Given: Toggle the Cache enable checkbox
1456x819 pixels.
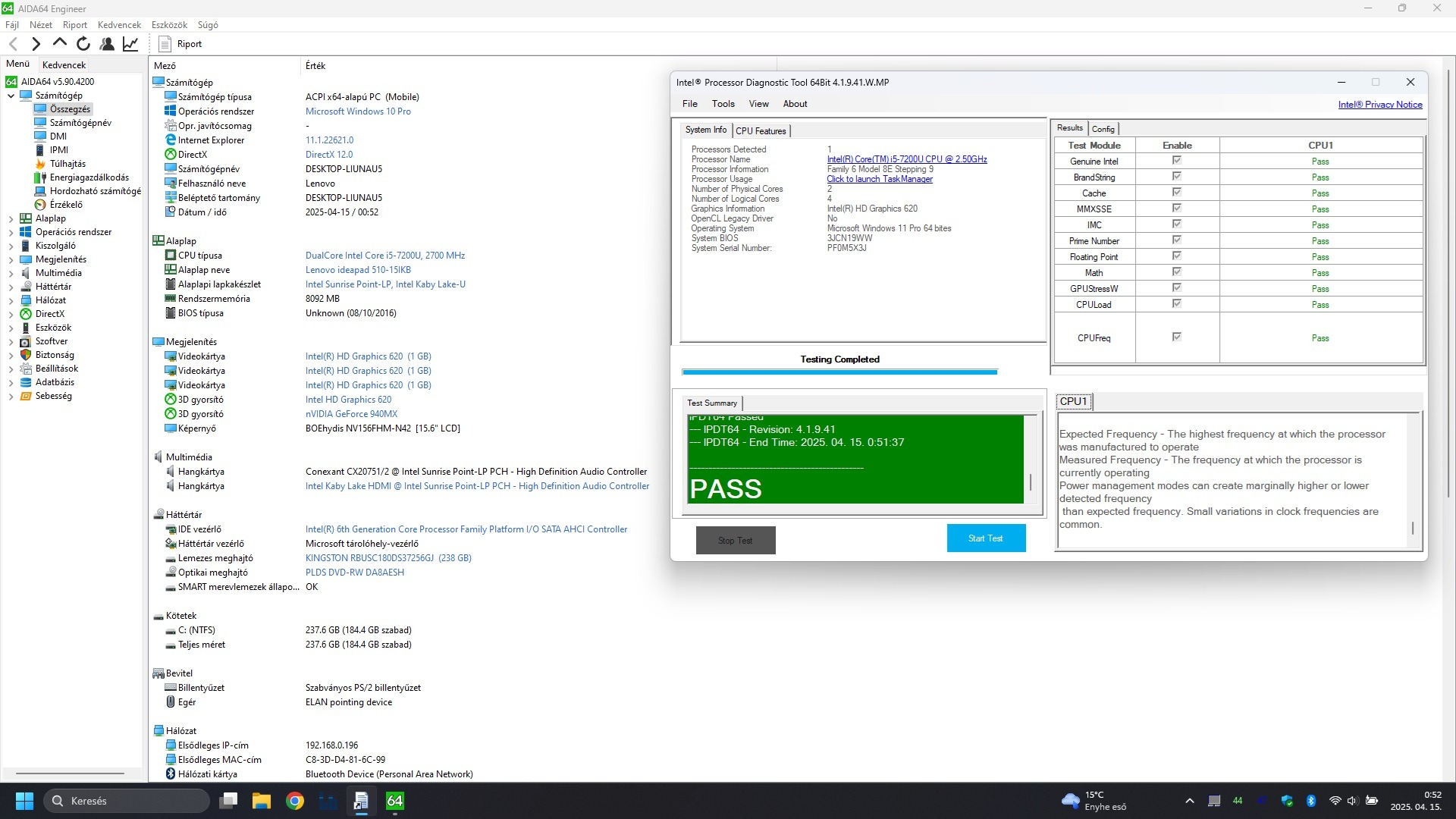Looking at the screenshot, I should click(1177, 192).
